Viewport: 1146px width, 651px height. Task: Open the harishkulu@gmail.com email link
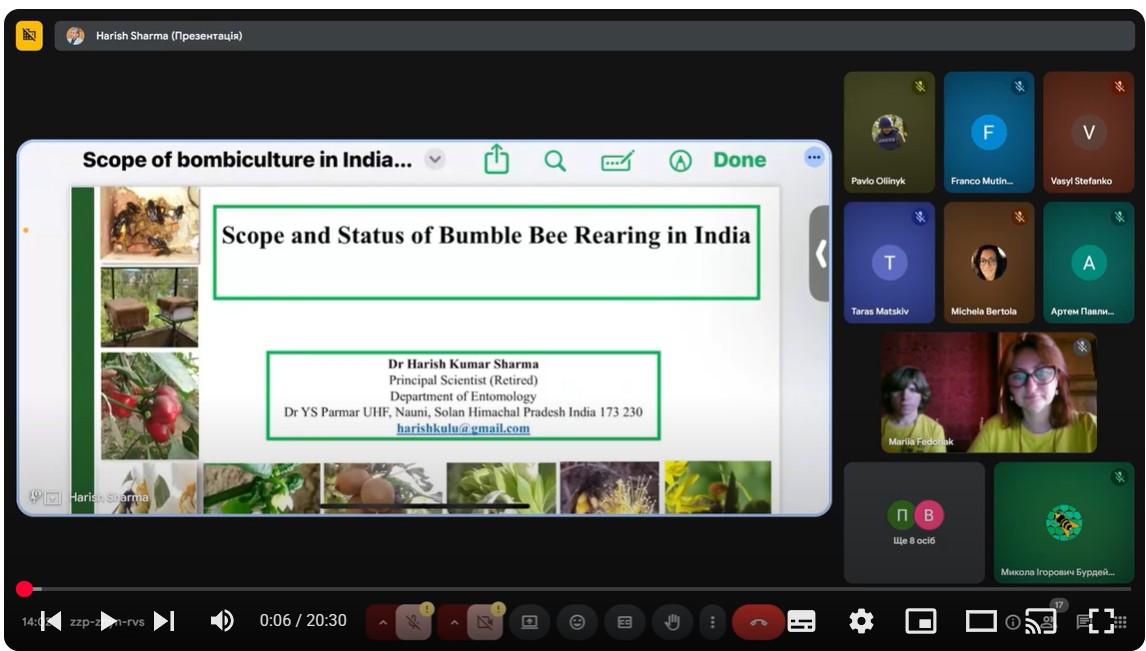click(463, 428)
